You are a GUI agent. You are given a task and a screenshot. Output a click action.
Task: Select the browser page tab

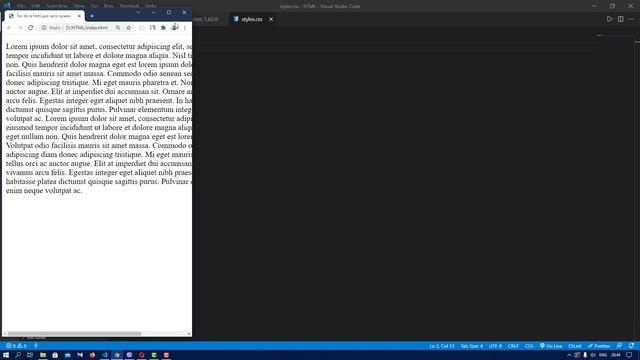[x=45, y=16]
